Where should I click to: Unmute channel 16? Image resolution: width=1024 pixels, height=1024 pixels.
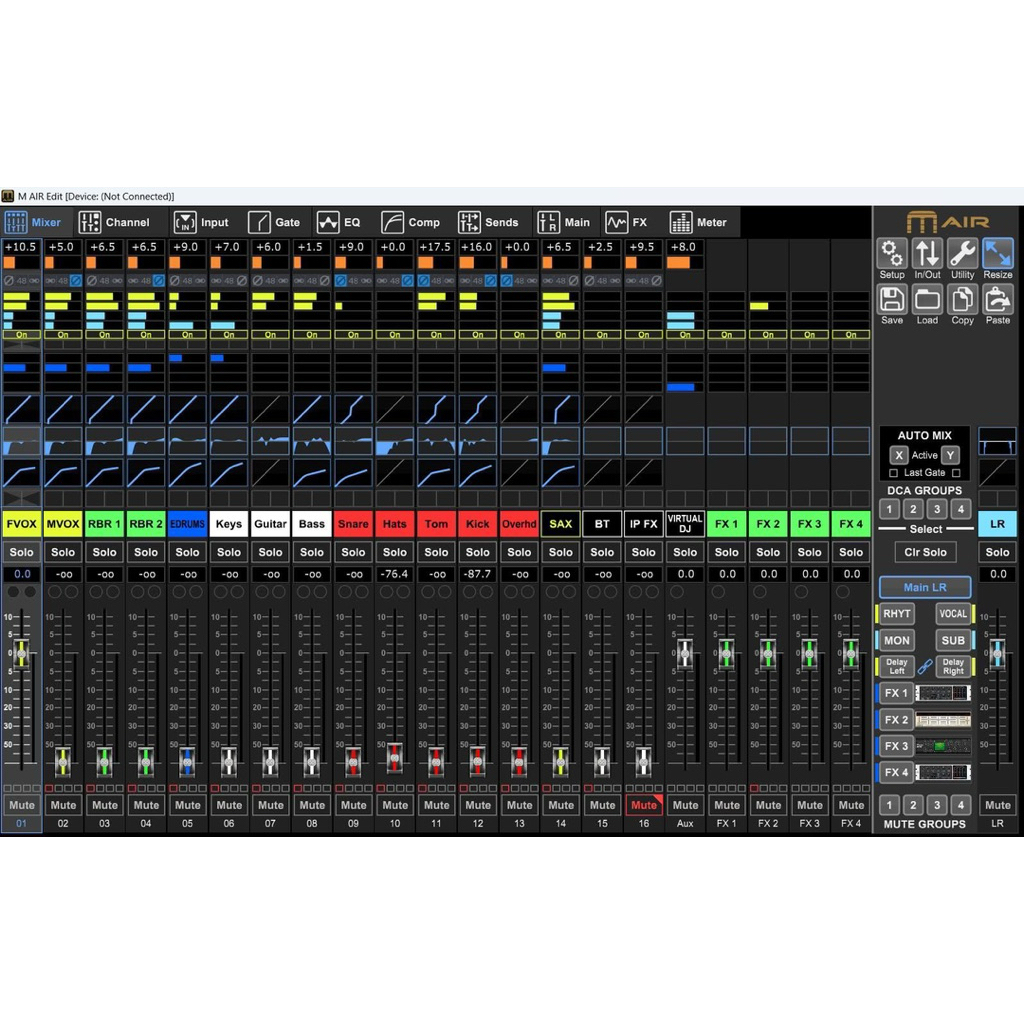coord(644,804)
